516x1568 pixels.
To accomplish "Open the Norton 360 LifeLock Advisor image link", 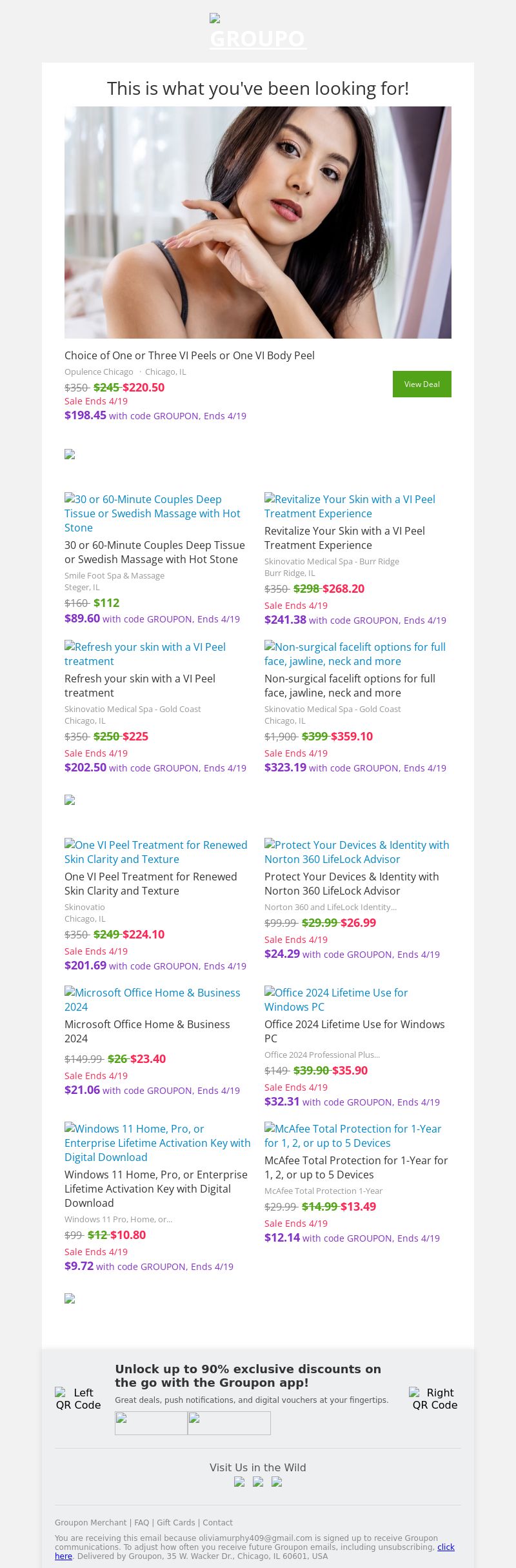I will tap(357, 852).
